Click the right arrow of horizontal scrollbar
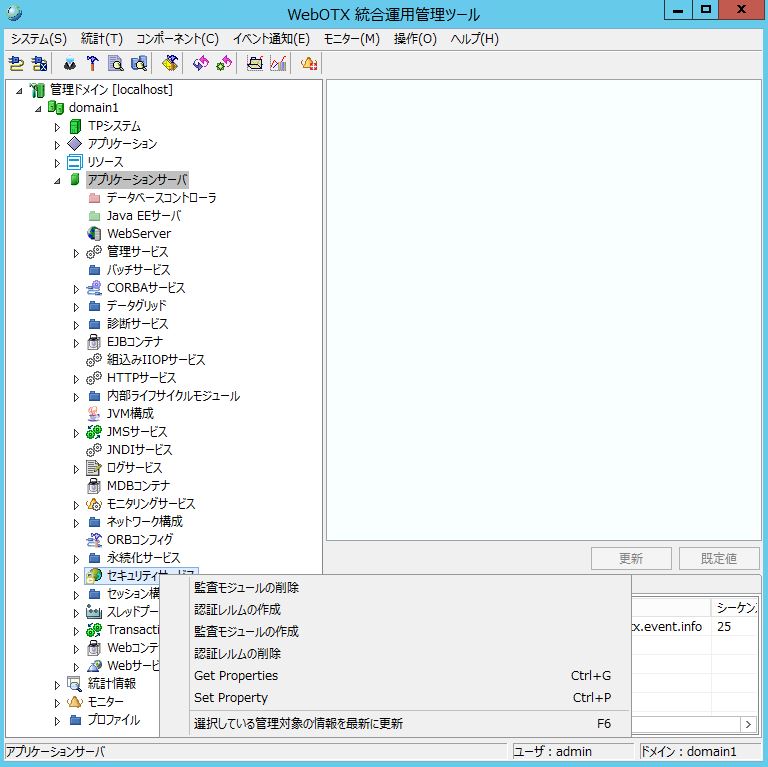Screen dimensions: 768x767 pos(747,724)
